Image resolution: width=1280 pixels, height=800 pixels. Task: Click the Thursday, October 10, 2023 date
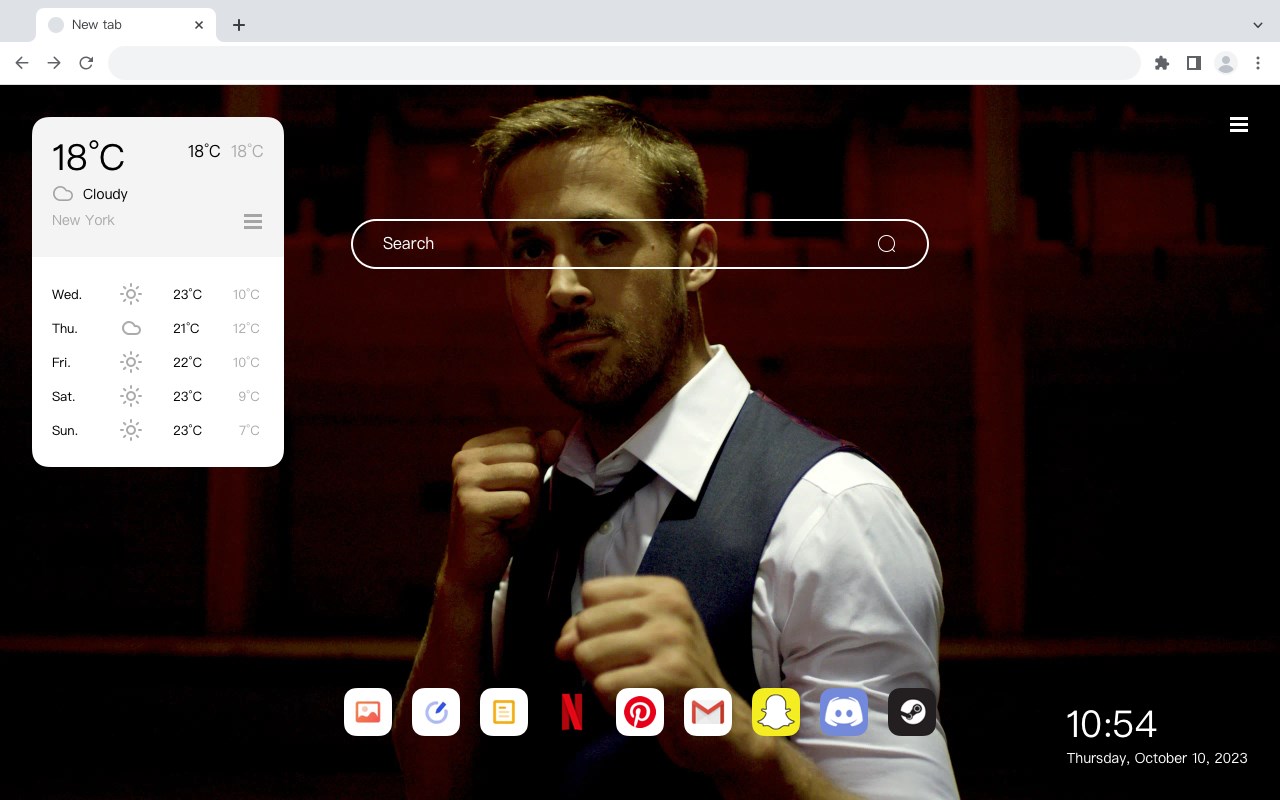[x=1157, y=758]
